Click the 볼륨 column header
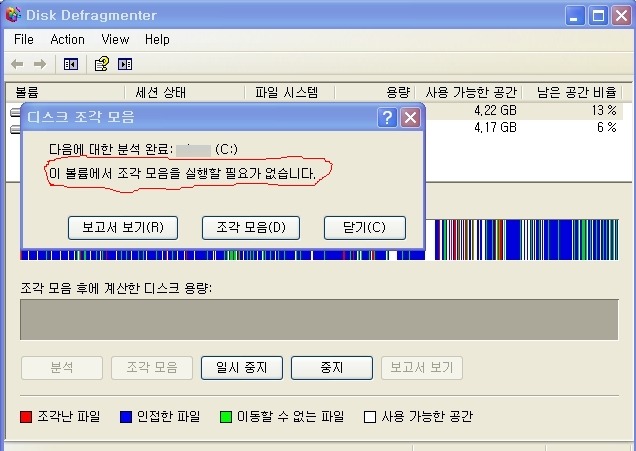 click(x=65, y=92)
